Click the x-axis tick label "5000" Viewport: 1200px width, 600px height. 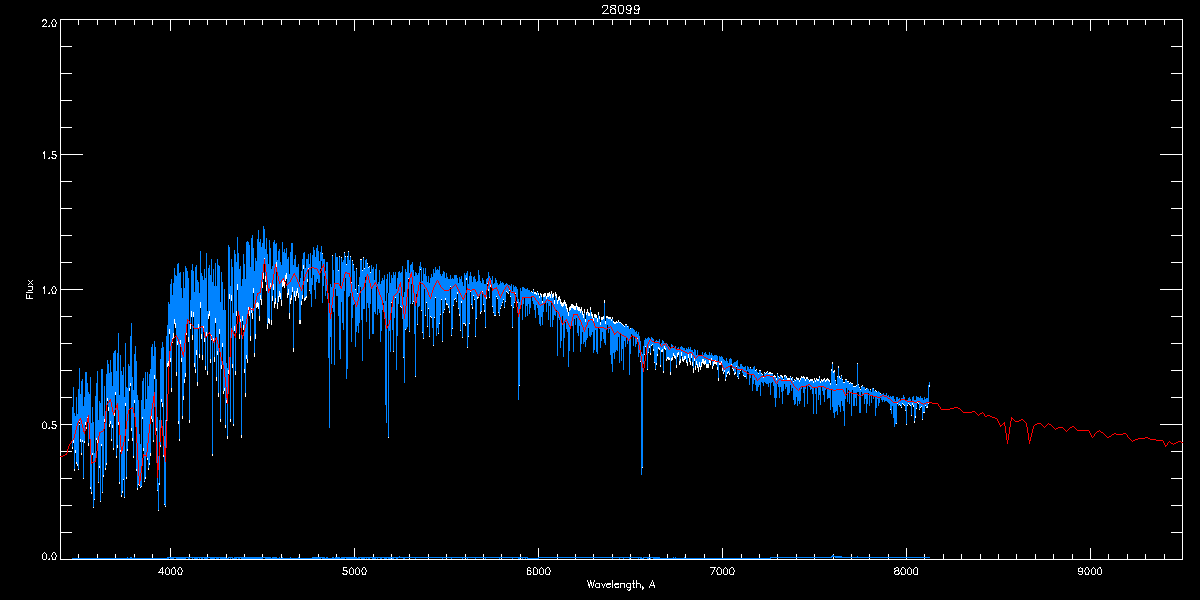(354, 572)
